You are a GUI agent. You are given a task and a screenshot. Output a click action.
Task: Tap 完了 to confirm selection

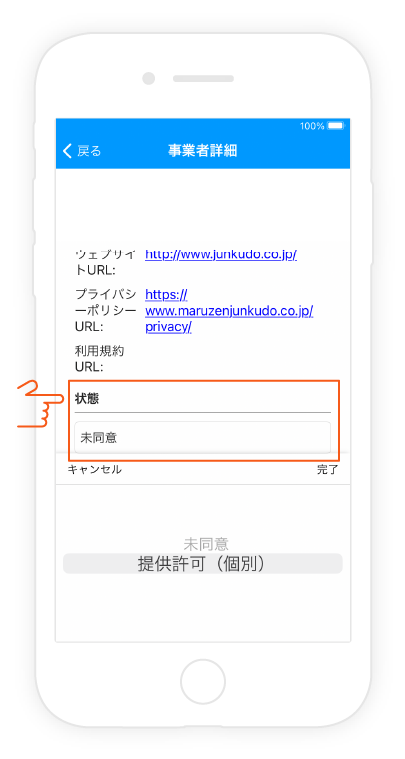[x=328, y=469]
